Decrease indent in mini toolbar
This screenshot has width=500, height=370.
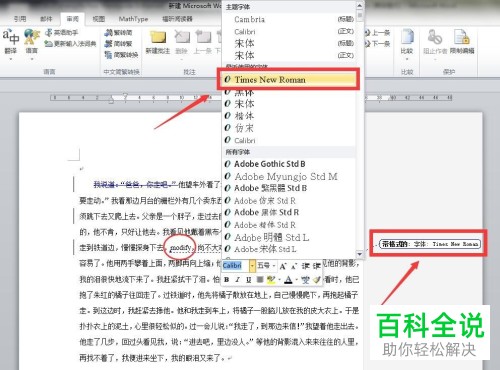(305, 266)
